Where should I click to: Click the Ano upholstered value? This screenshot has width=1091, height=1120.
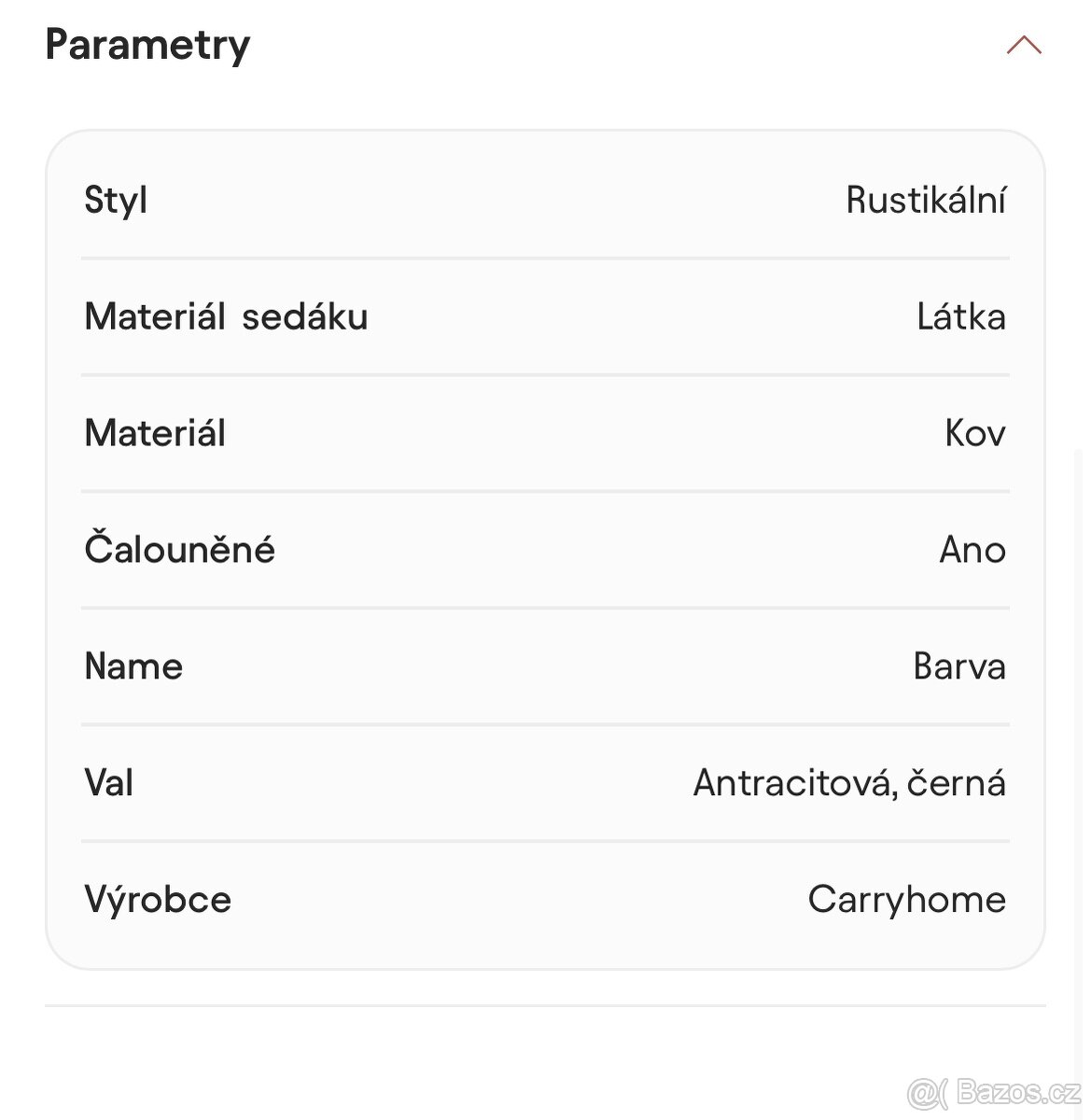pos(972,550)
